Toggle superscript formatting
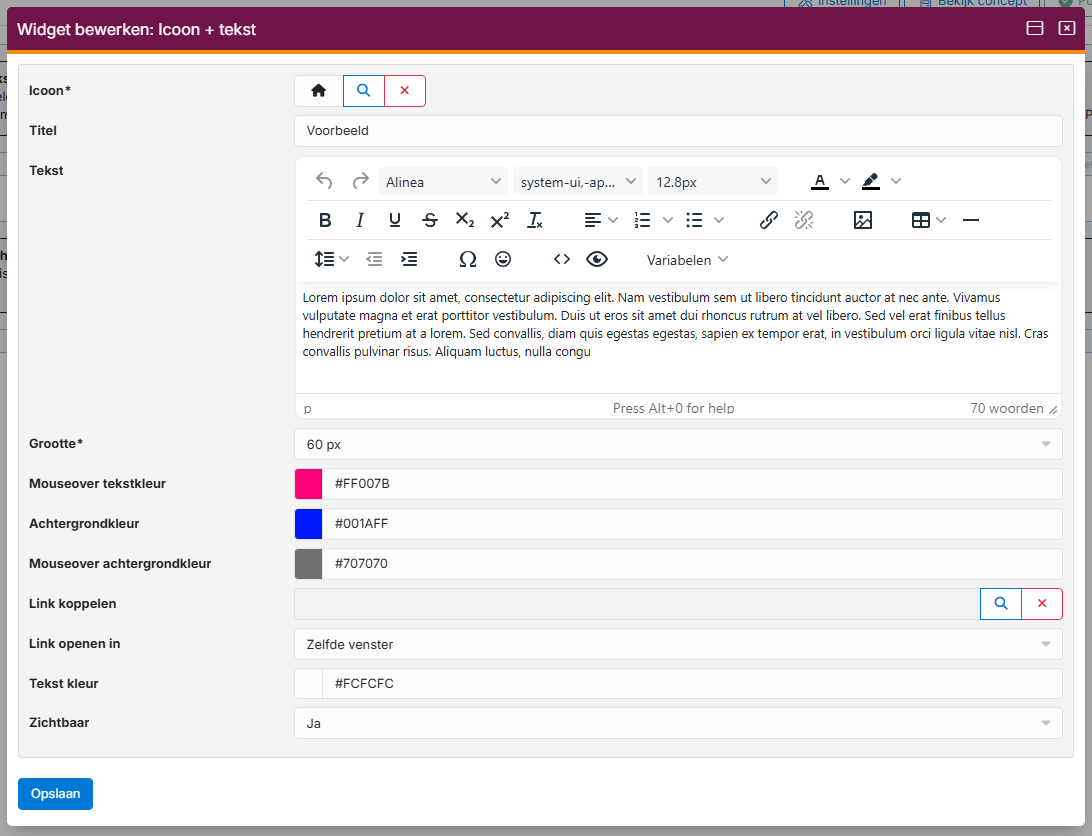Screen dimensions: 1092x836 click(x=500, y=221)
